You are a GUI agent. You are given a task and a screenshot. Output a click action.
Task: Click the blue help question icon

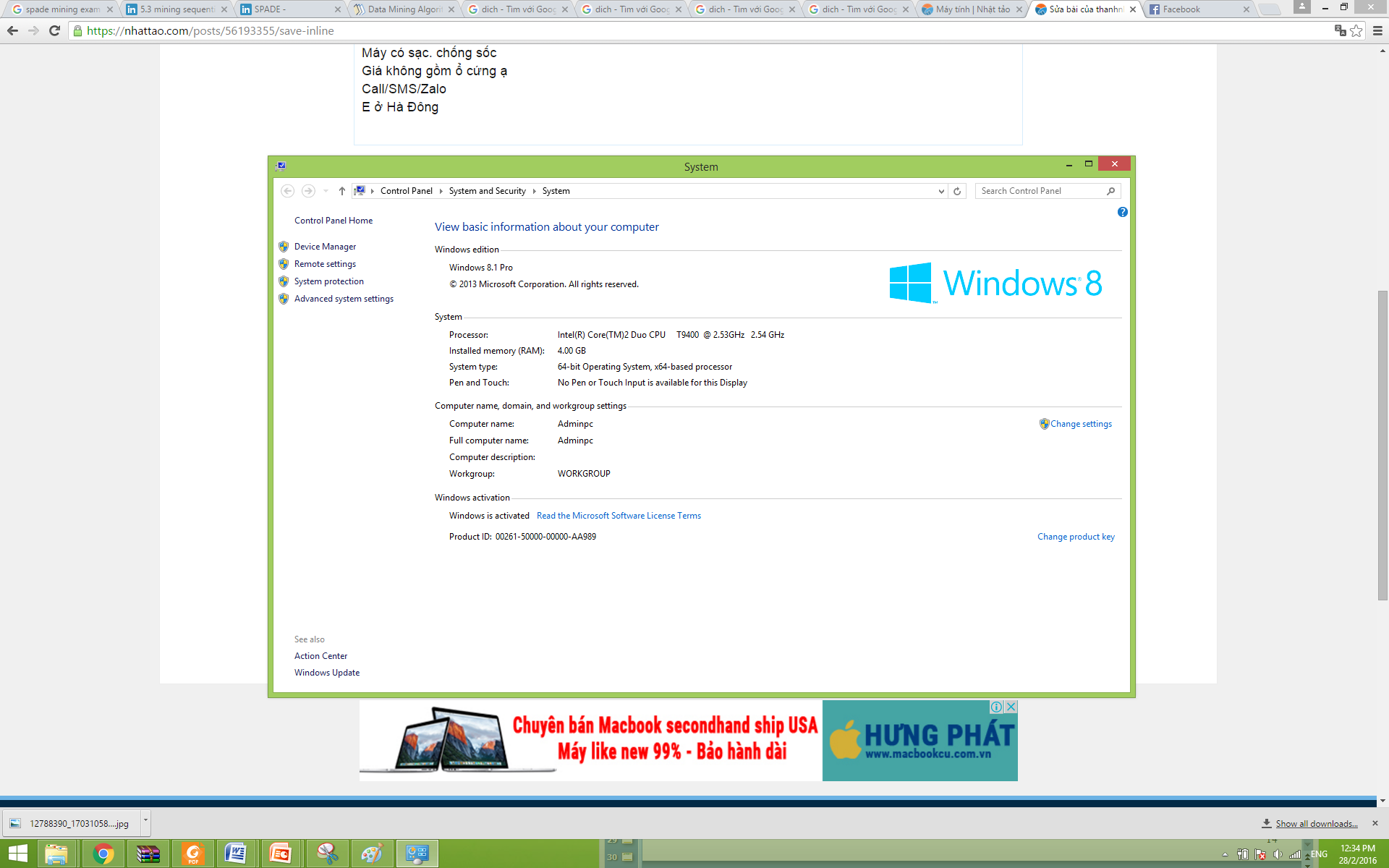(x=1122, y=212)
